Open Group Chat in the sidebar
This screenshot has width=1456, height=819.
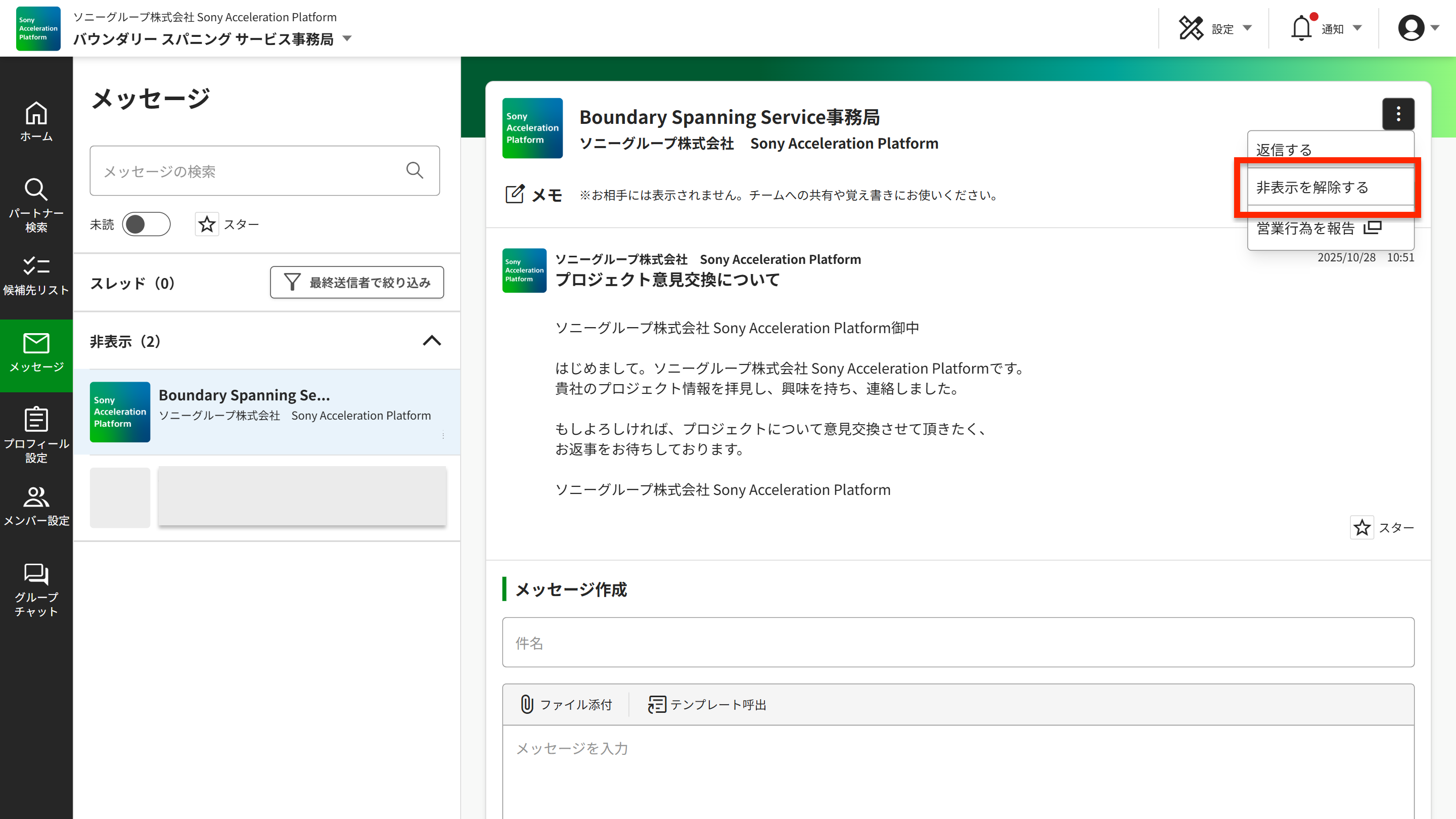tap(36, 589)
